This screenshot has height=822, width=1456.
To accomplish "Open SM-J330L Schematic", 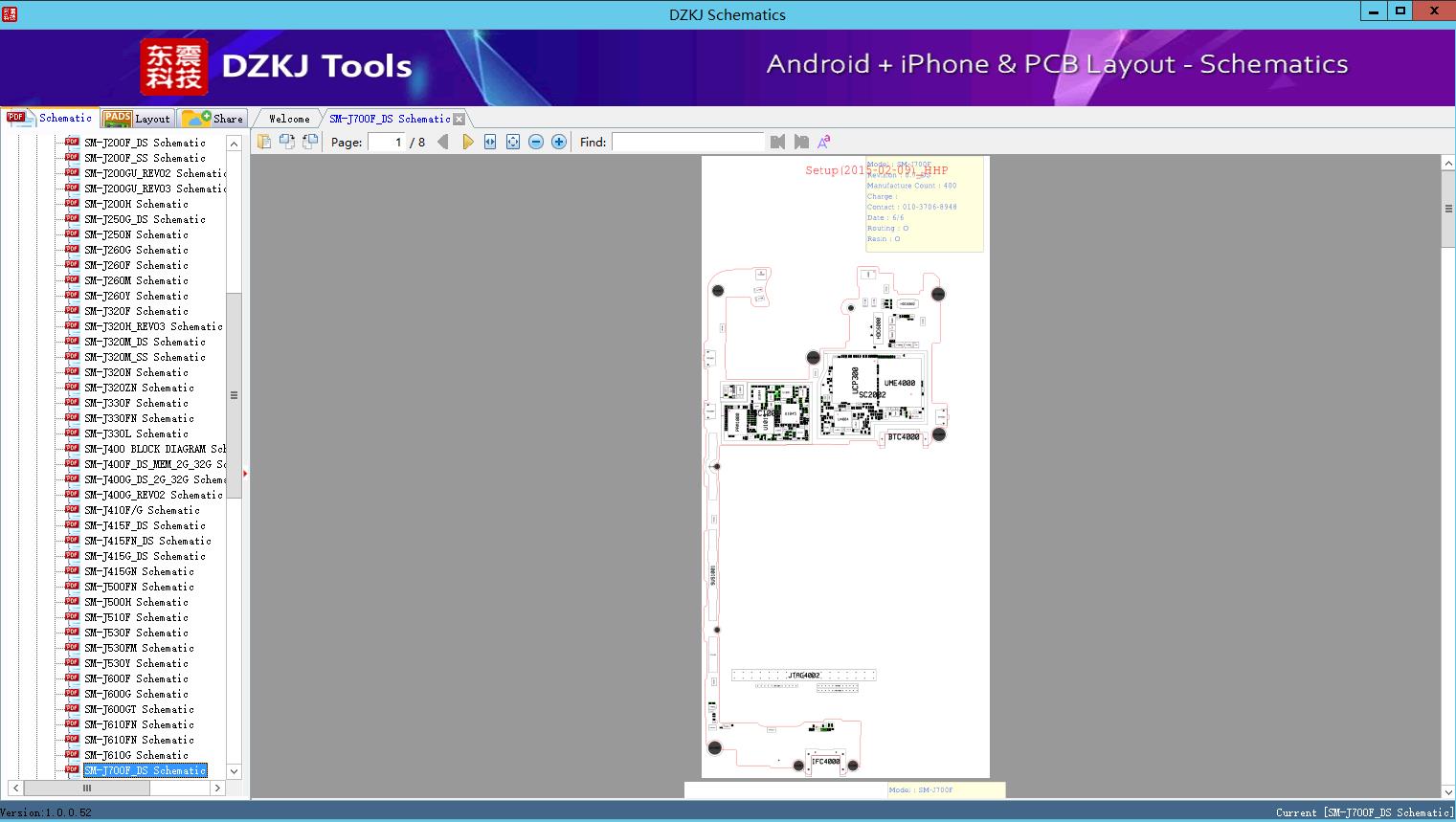I will pos(136,433).
